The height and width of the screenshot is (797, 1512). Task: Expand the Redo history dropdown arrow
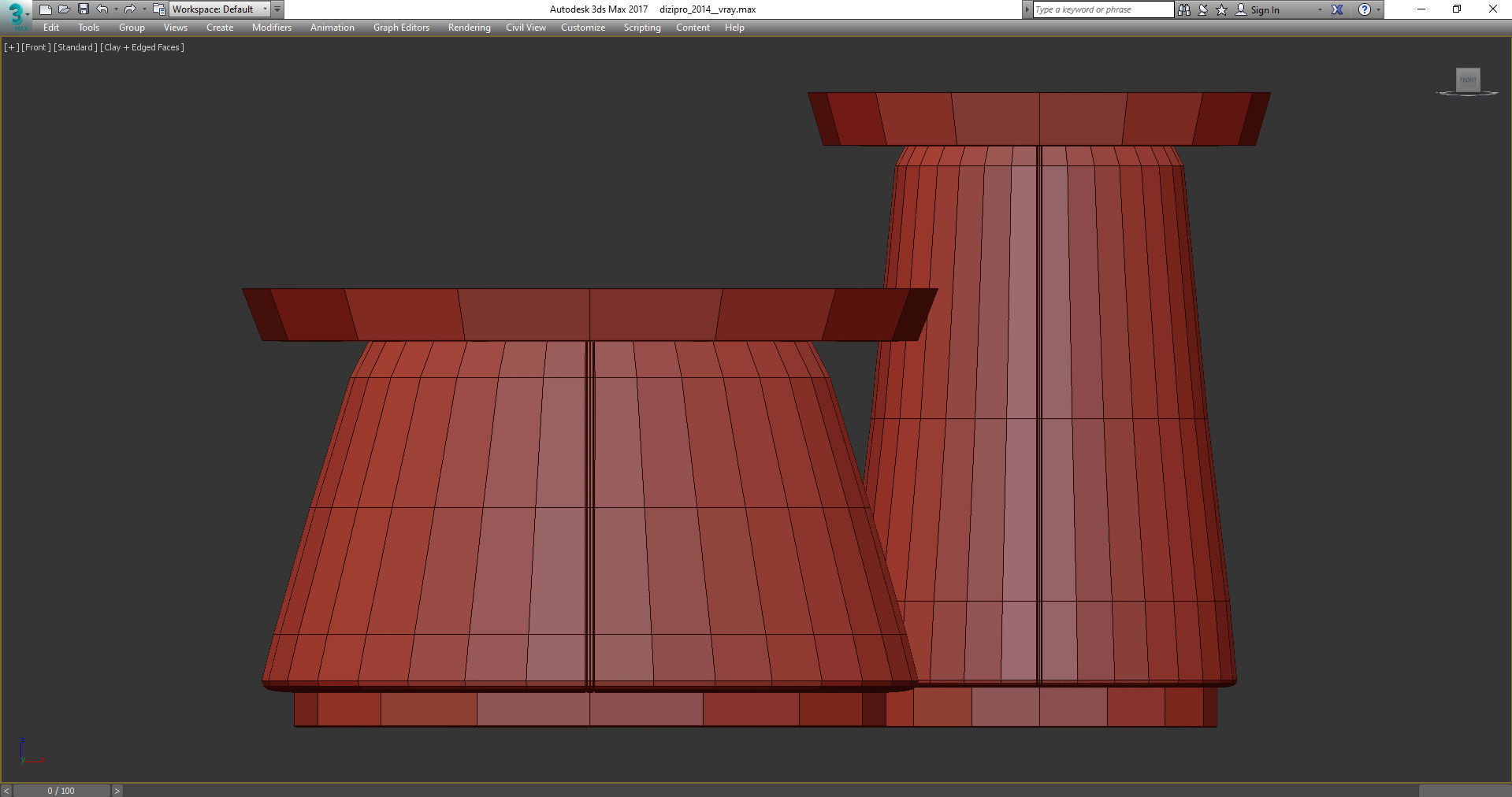click(144, 9)
